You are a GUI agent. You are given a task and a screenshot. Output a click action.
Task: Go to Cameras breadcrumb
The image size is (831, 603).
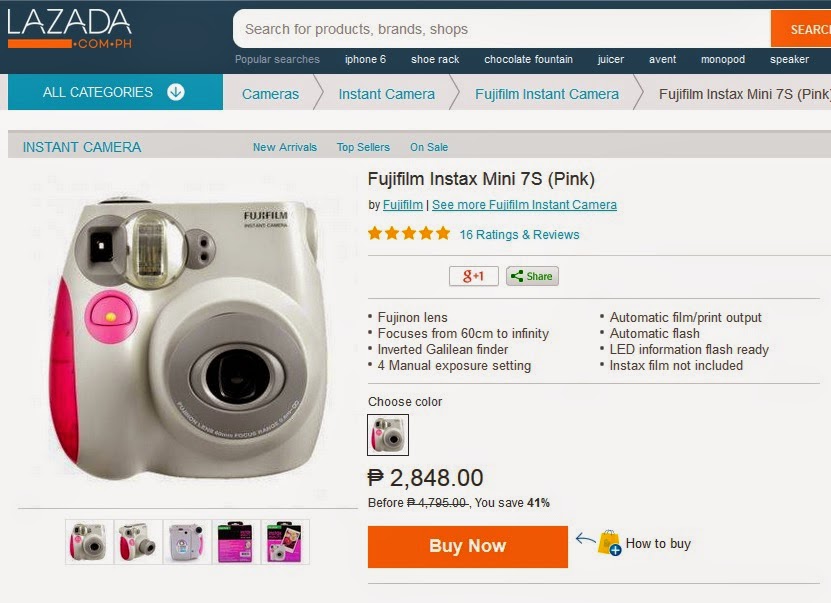click(270, 94)
